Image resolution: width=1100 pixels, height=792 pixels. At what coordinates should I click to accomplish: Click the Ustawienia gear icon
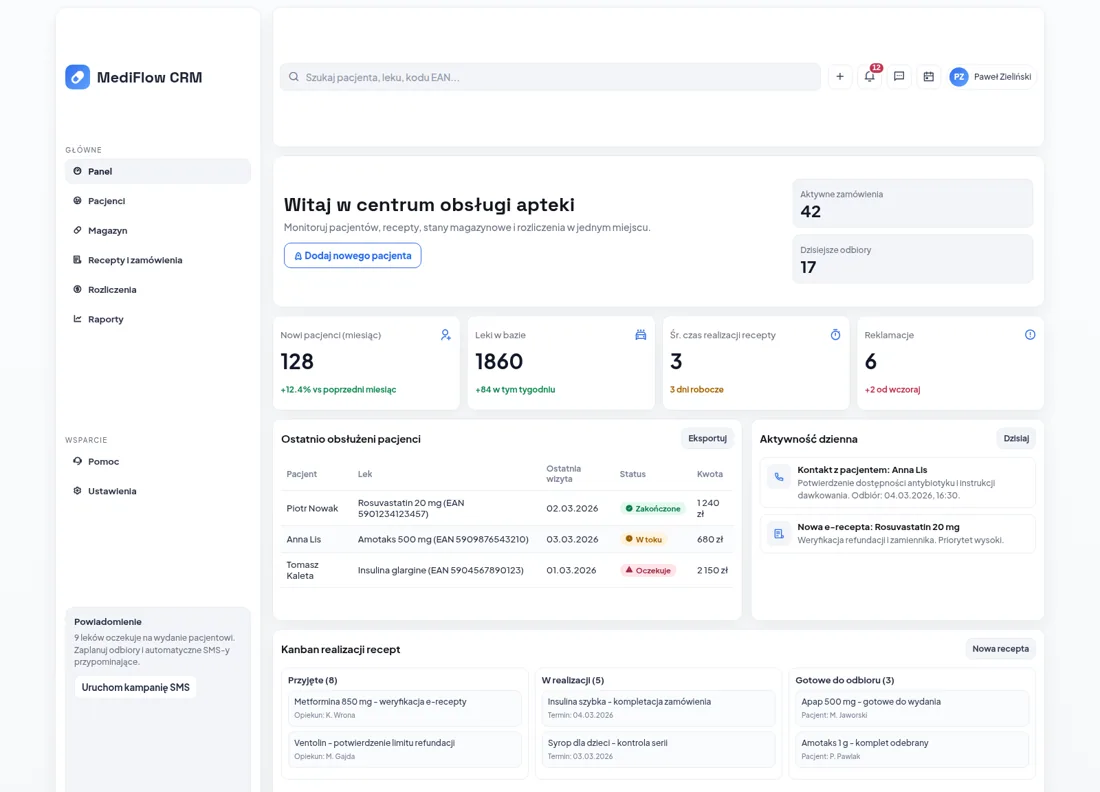point(77,490)
